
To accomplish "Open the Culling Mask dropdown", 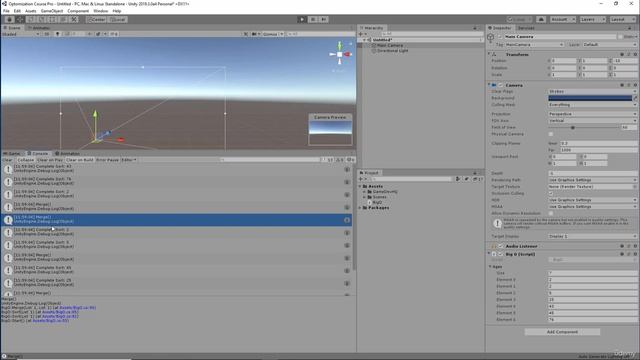I will 593,105.
